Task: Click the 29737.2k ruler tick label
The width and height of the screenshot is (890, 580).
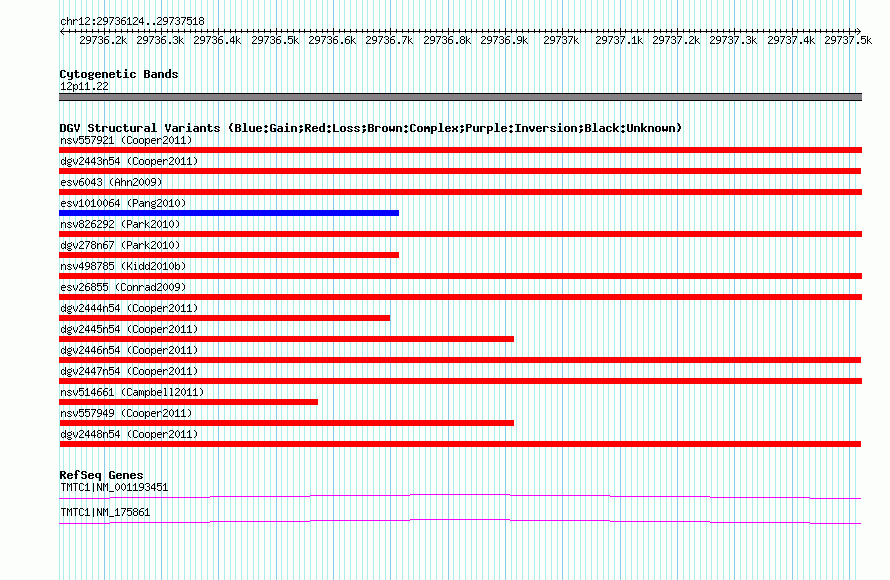Action: coord(676,40)
